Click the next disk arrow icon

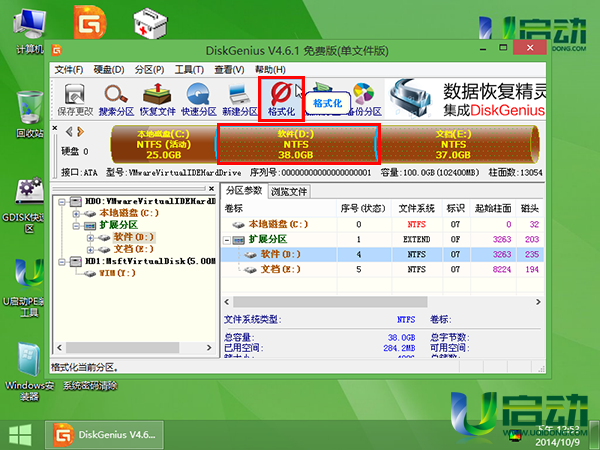point(80,132)
